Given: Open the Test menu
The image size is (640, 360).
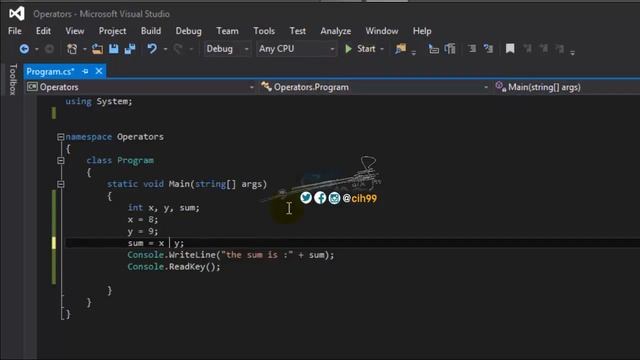Looking at the screenshot, I should tap(298, 31).
